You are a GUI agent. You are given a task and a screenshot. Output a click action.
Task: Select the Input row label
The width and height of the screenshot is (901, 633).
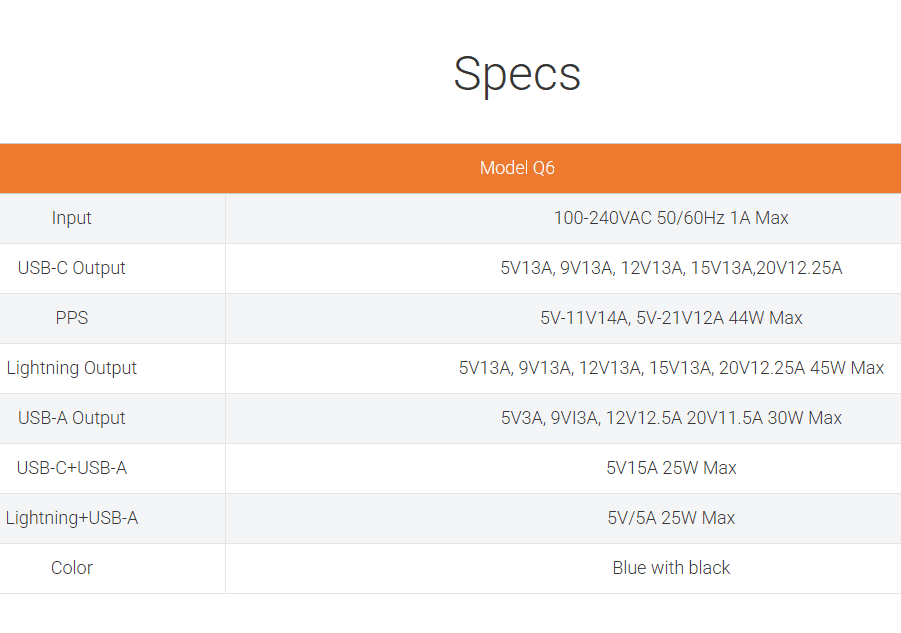coord(72,218)
